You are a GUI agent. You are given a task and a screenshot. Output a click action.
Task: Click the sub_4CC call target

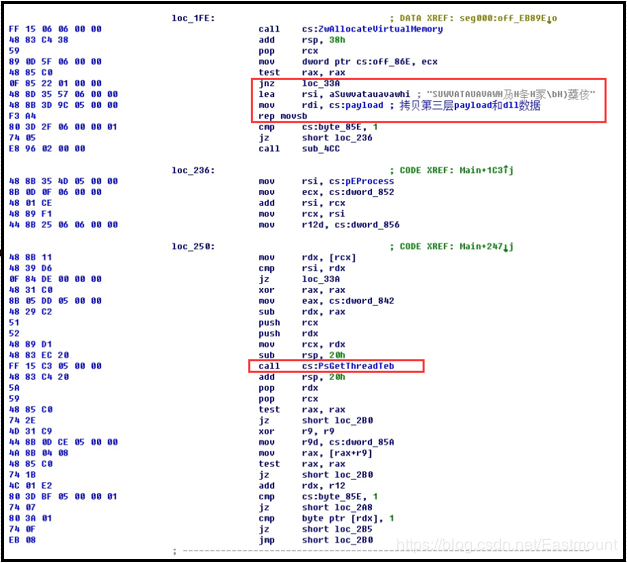(x=321, y=149)
